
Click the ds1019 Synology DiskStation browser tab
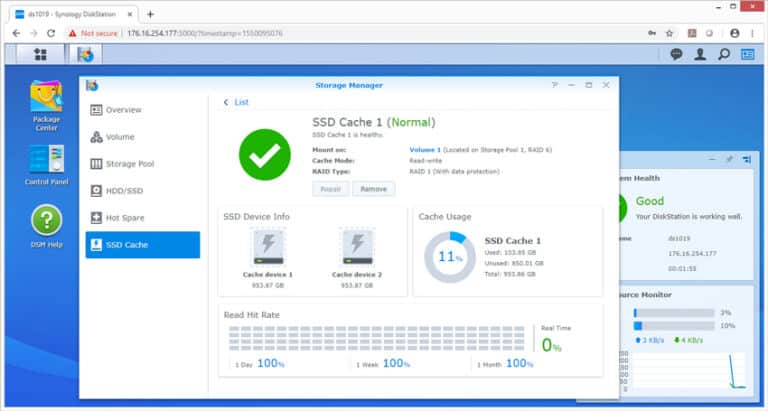coord(75,14)
